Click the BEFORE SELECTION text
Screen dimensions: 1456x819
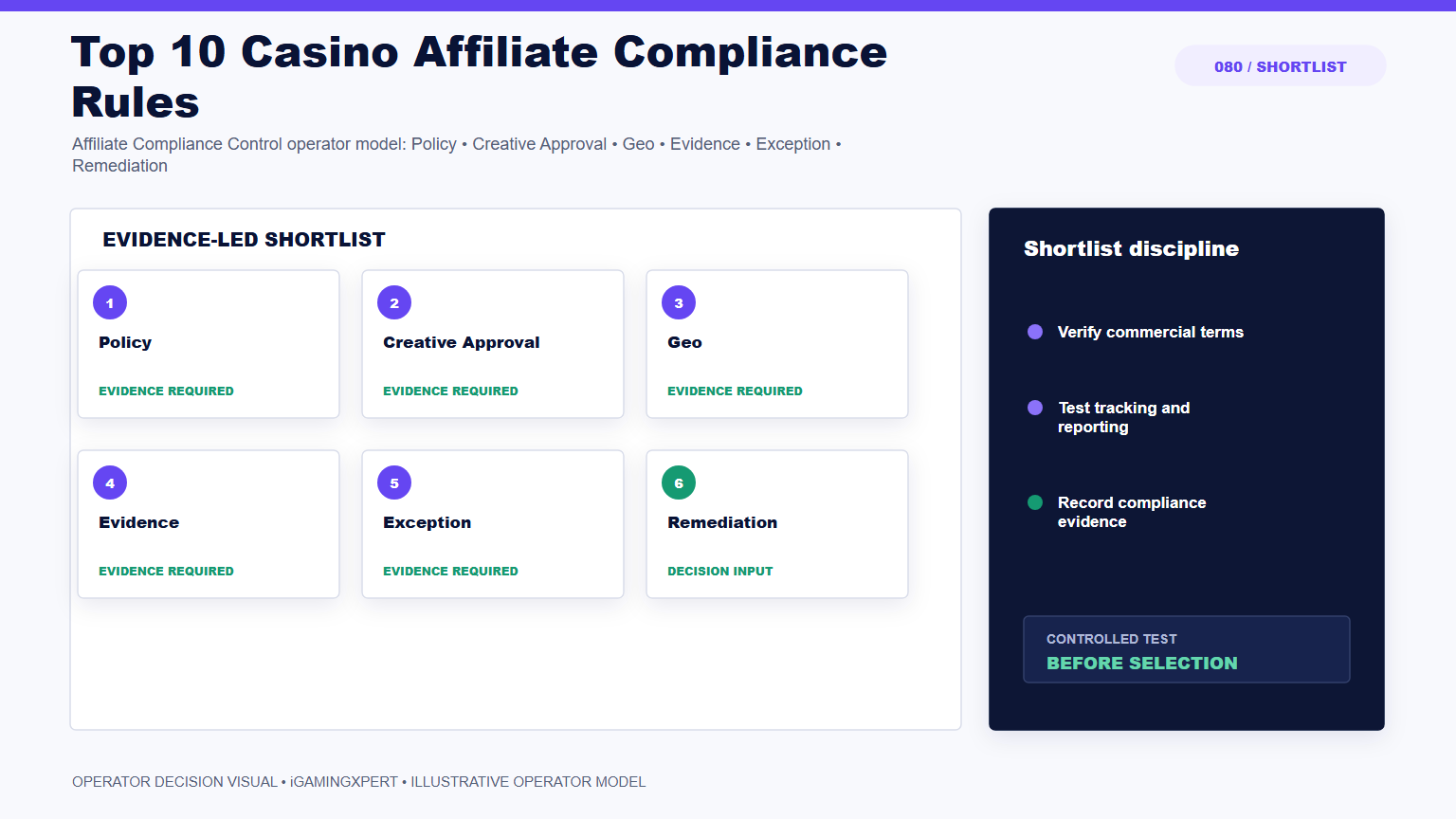pyautogui.click(x=1142, y=664)
